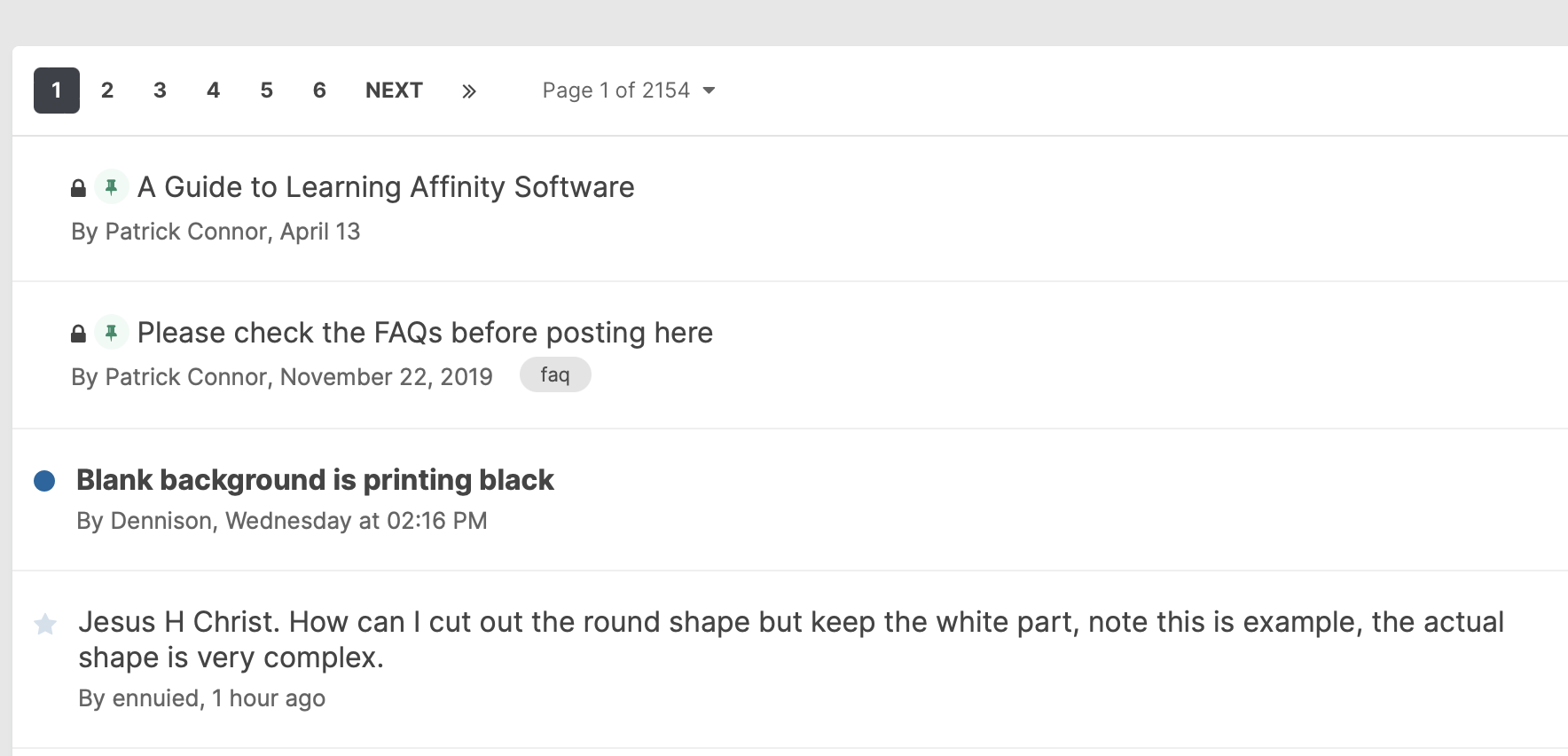Click the faq tag
The image size is (1568, 756).
tap(555, 374)
